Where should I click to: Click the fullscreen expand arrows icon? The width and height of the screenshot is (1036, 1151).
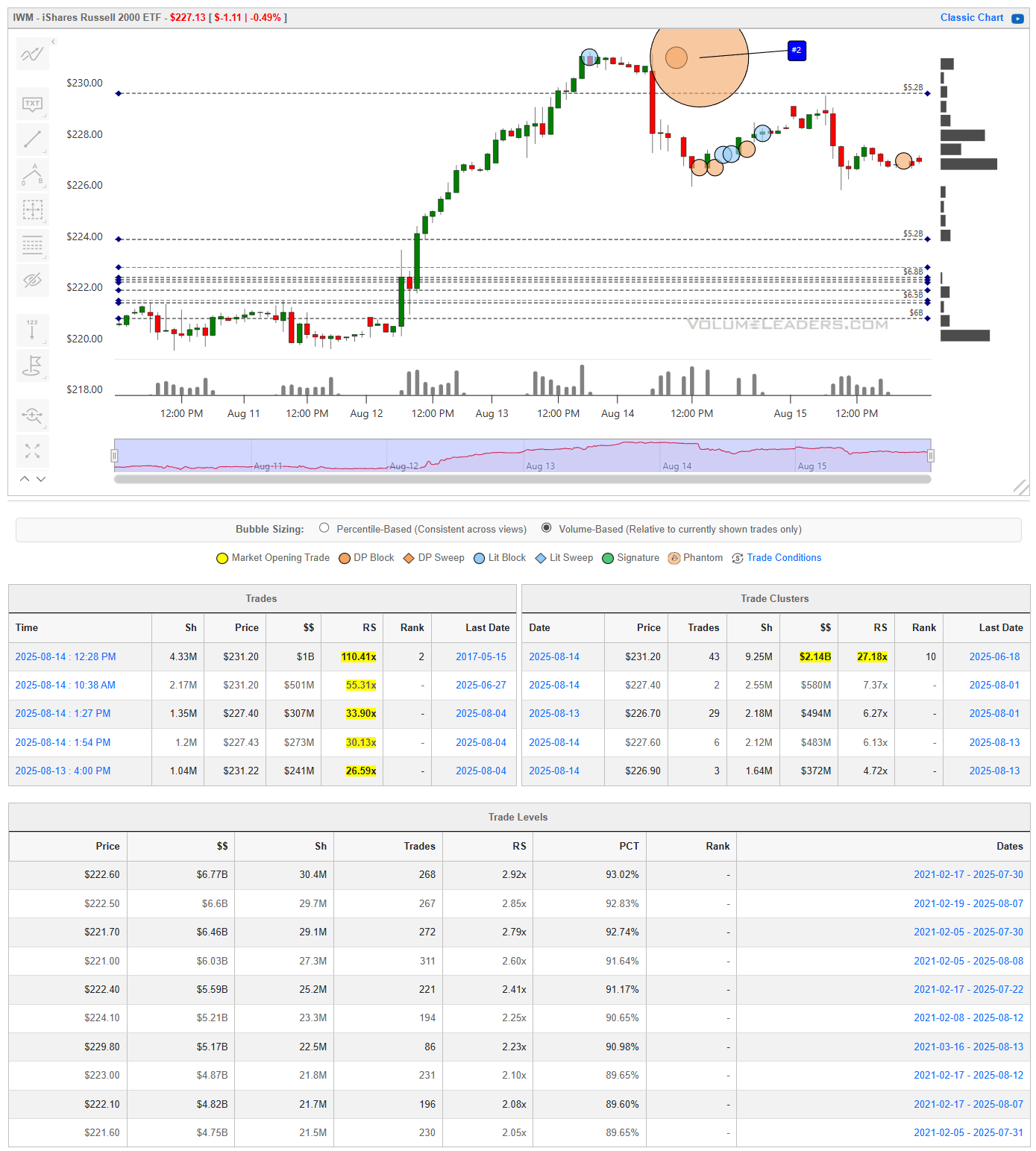(32, 451)
